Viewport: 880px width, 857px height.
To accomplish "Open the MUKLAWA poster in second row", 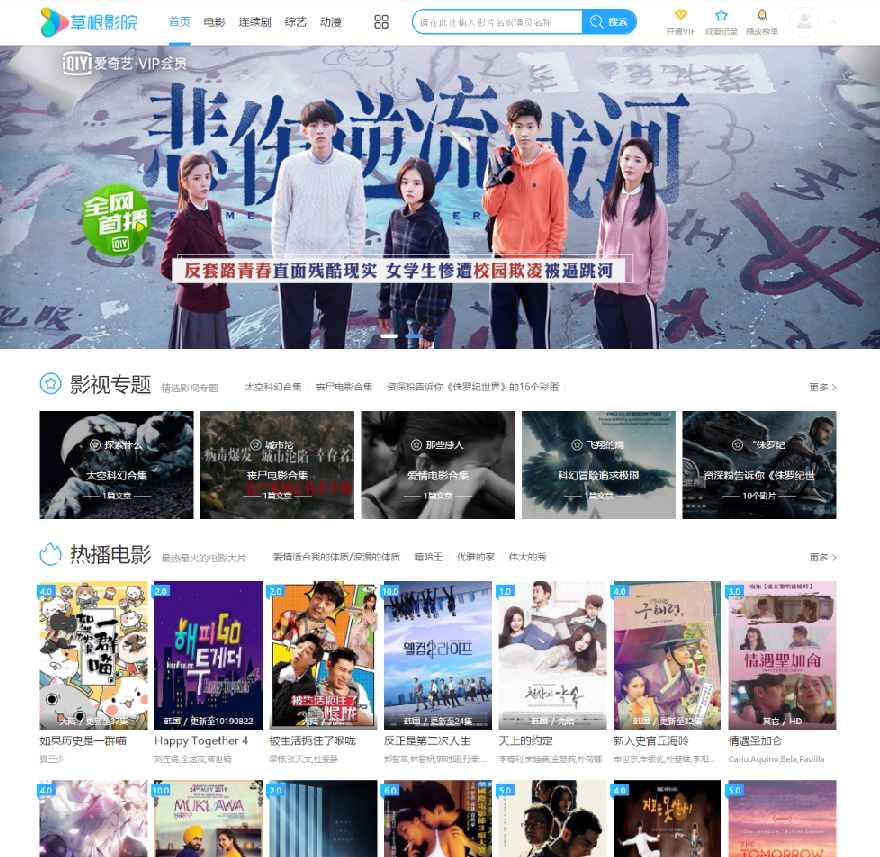I will (x=208, y=818).
